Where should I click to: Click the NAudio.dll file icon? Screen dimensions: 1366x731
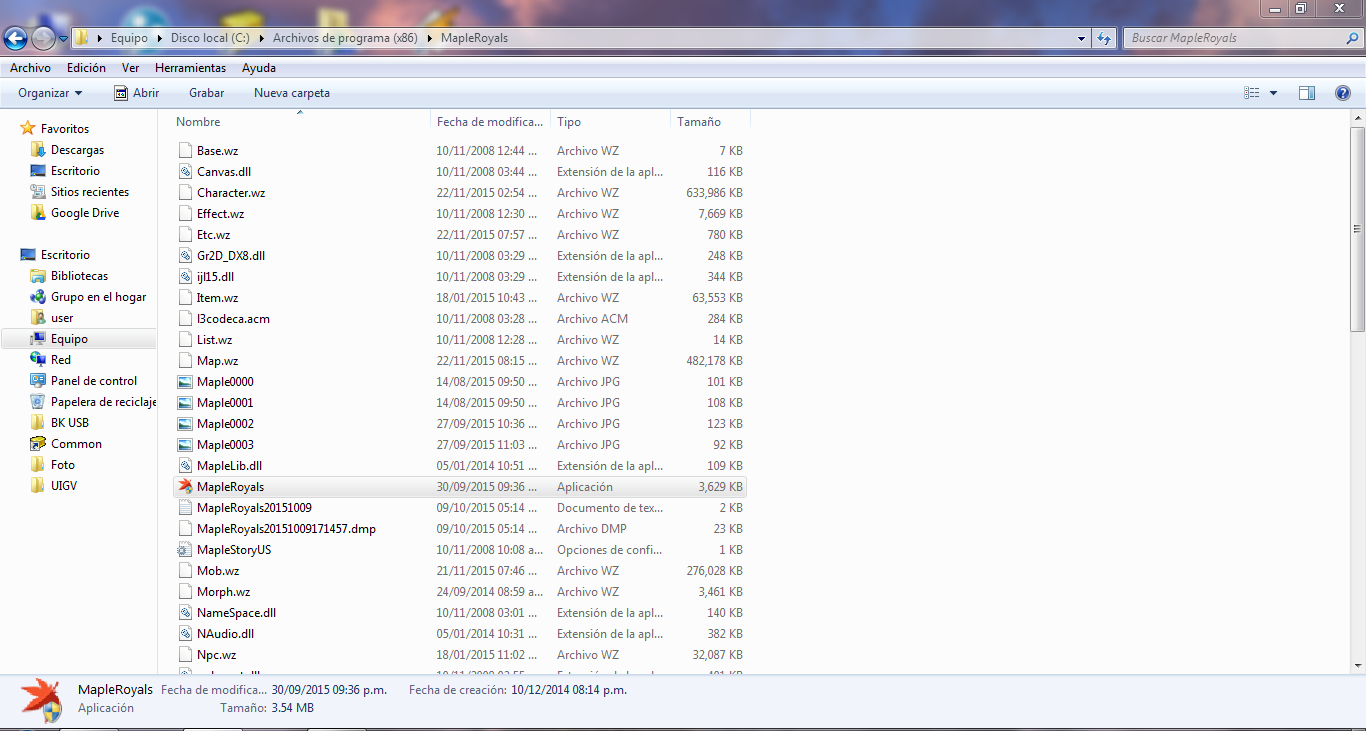184,634
